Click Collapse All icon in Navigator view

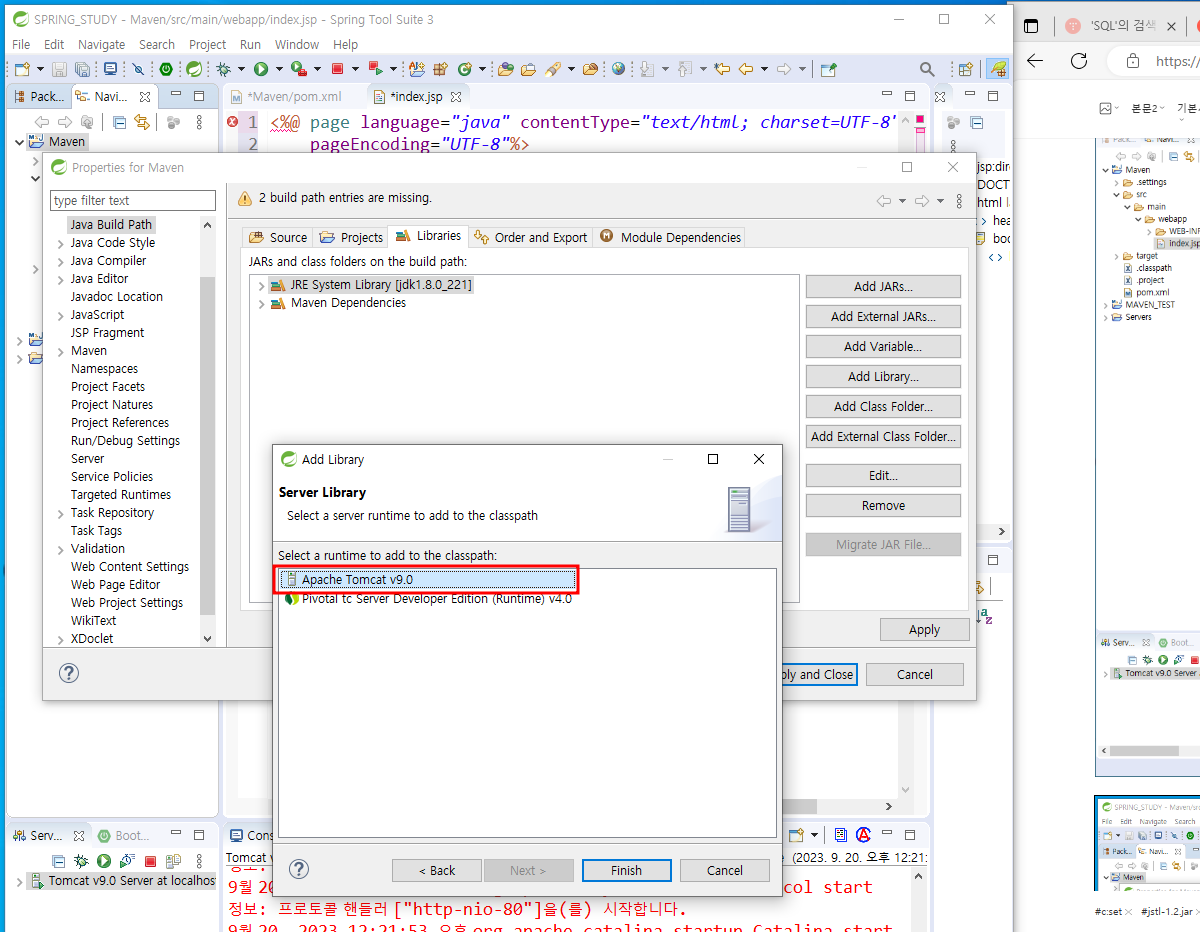pyautogui.click(x=119, y=122)
